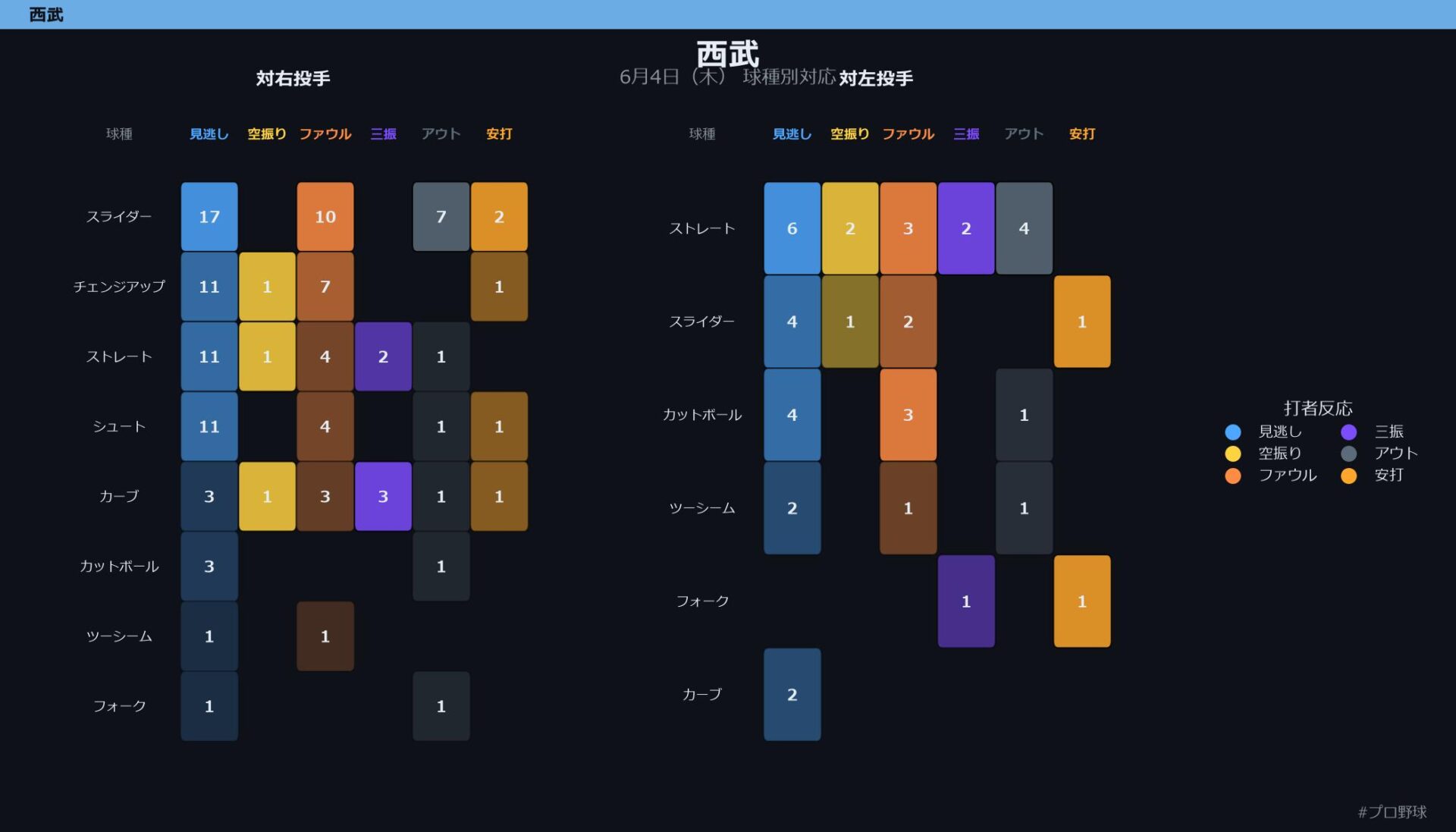Click ストレート 三振 cell in 対右投手 table
Image resolution: width=1456 pixels, height=832 pixels.
pyautogui.click(x=383, y=356)
